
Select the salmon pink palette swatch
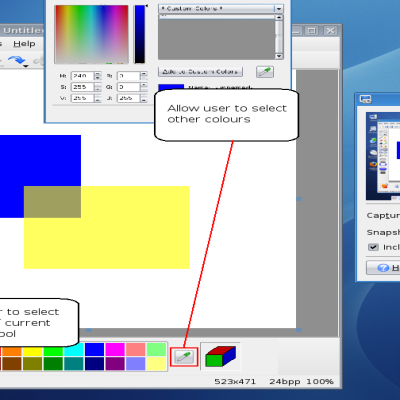pos(136,350)
